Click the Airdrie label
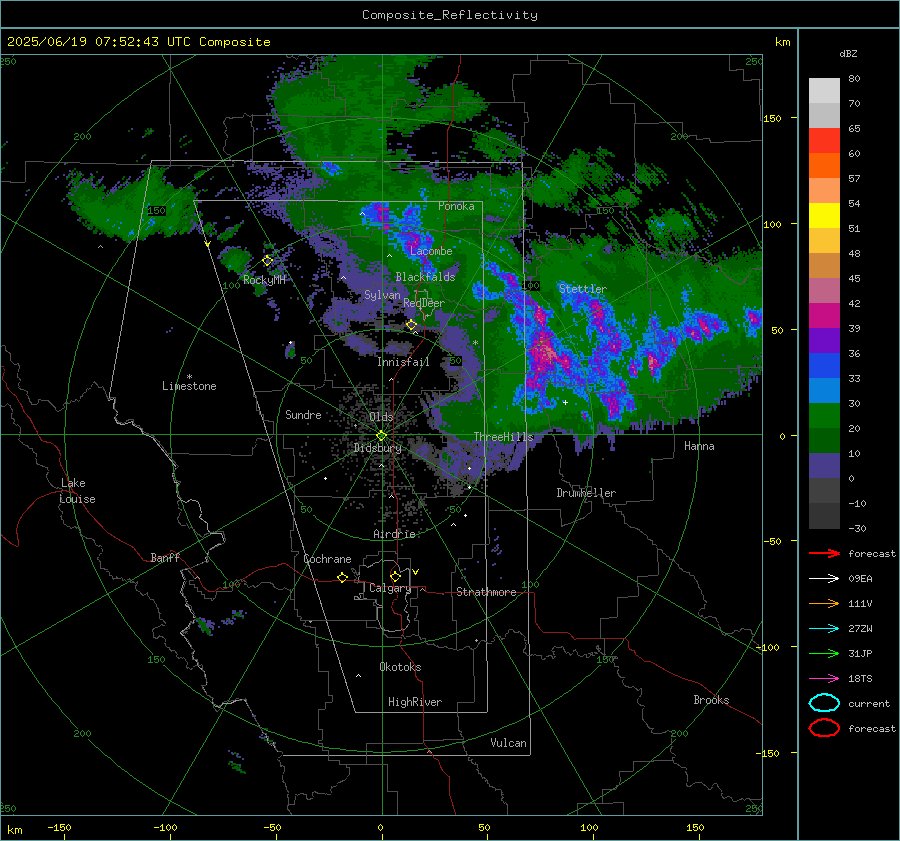 pos(394,534)
